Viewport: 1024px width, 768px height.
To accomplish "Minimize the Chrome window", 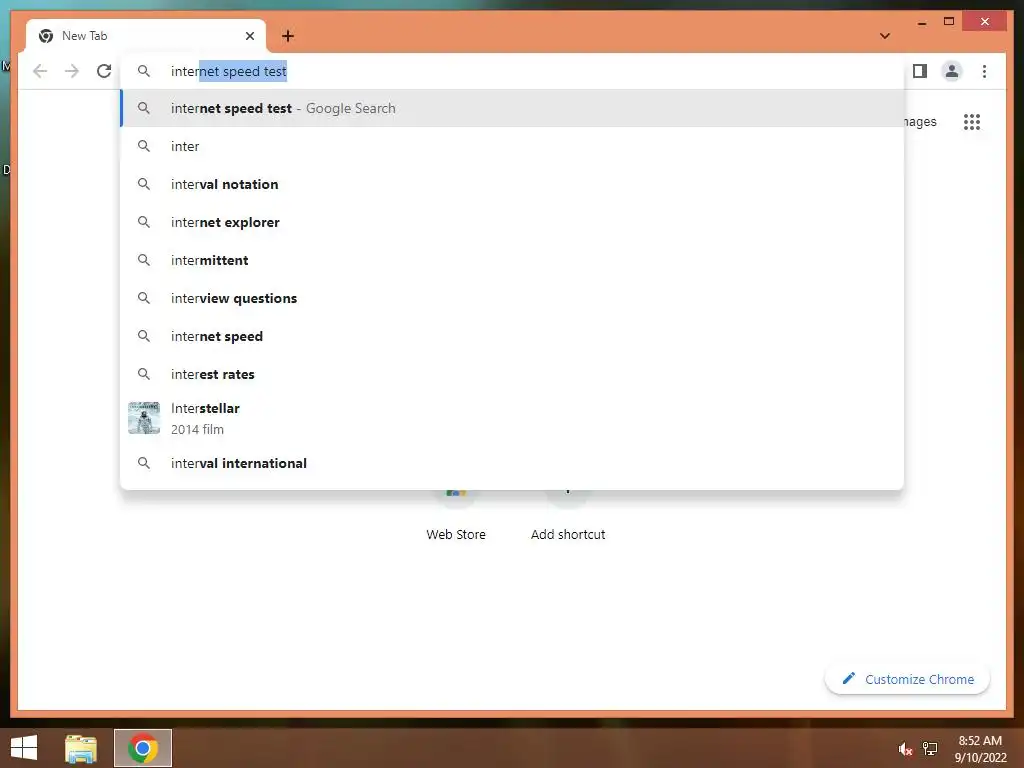I will (x=921, y=22).
